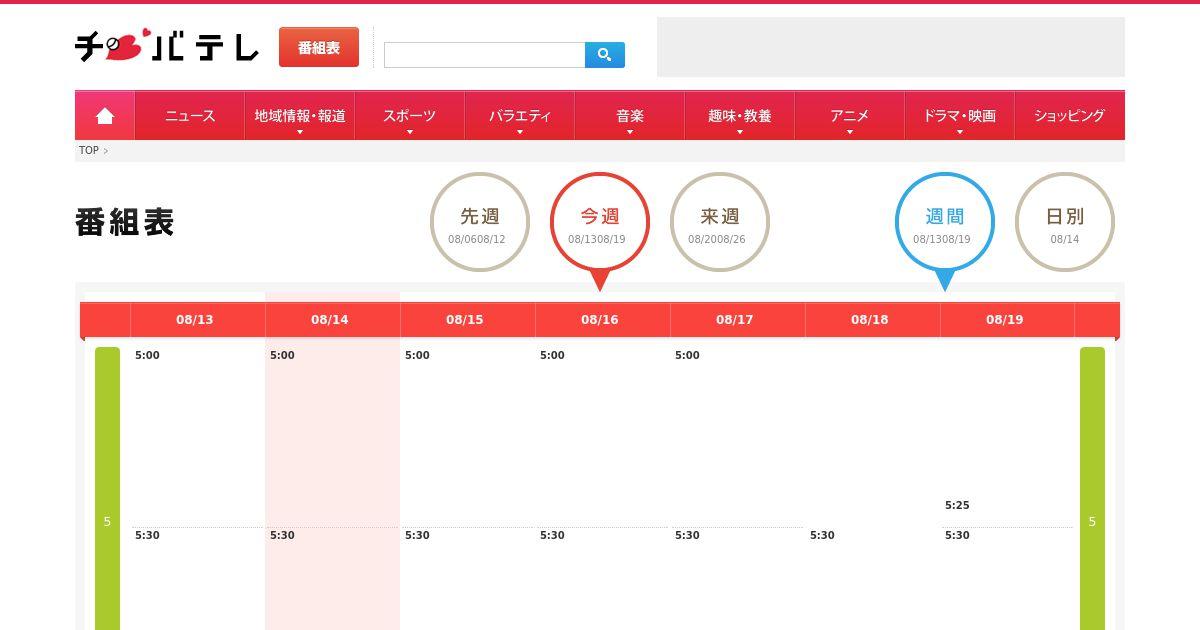
Task: Click the Chiba TV logo
Action: (167, 46)
